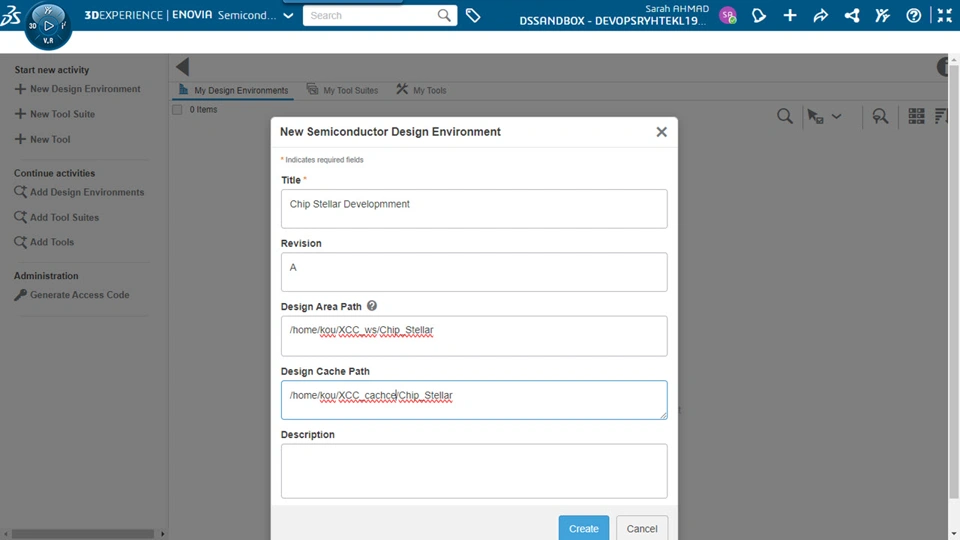Expand the selection mode dropdown chevron
The image size is (960, 540).
[836, 116]
